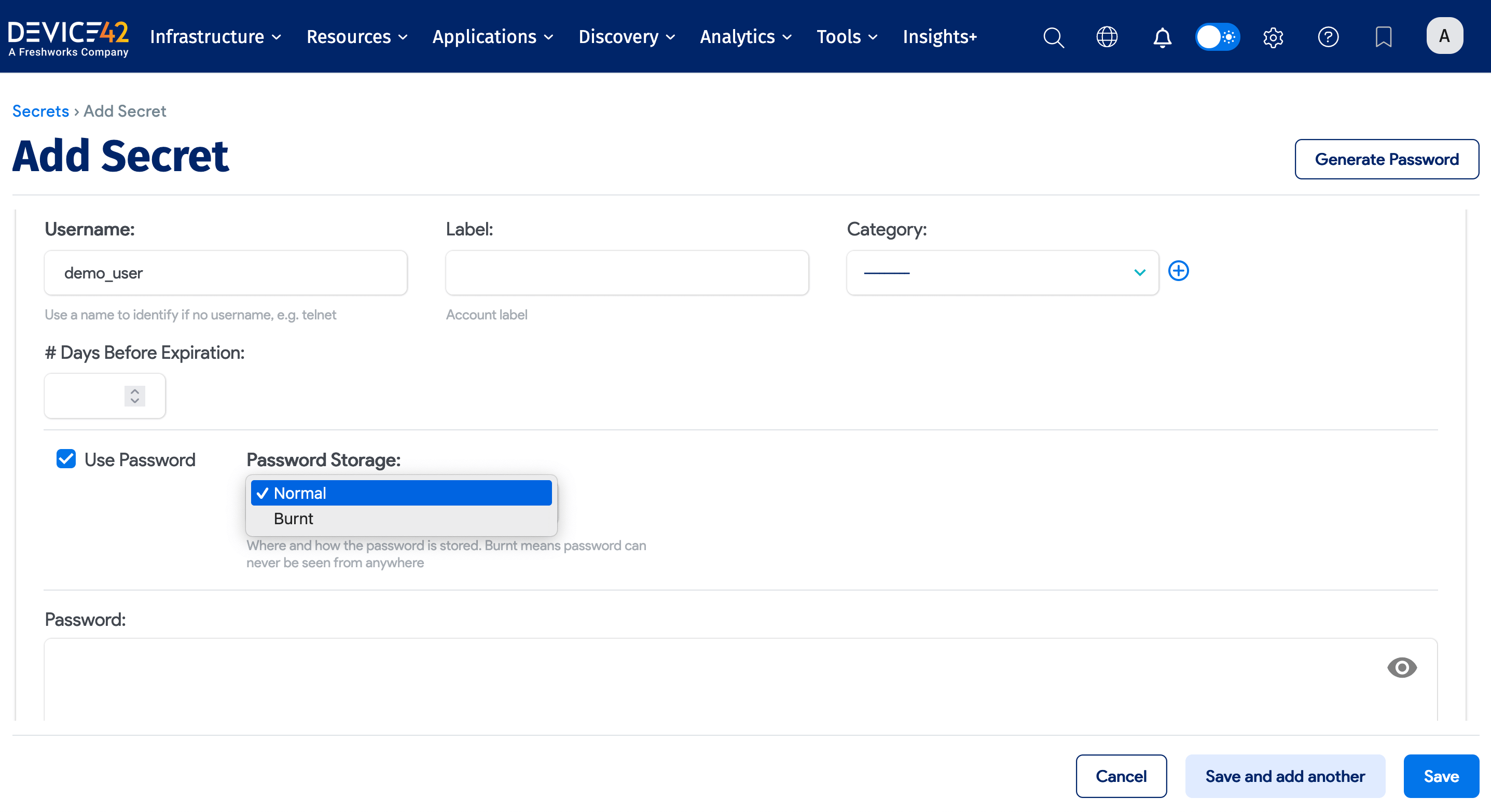The image size is (1491, 812).
Task: Click Days Before Expiration stepper arrows
Action: (134, 396)
